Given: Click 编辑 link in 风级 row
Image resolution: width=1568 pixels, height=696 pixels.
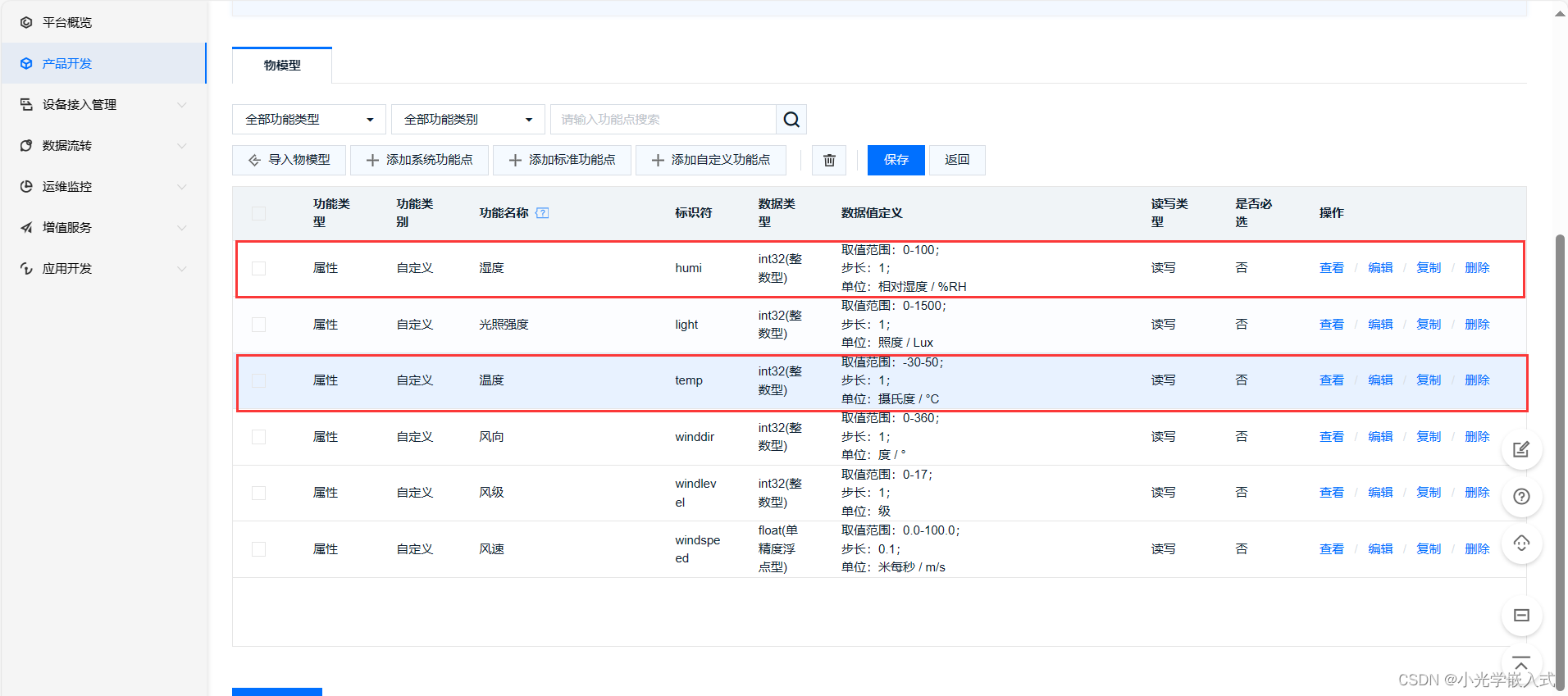Looking at the screenshot, I should (x=1380, y=493).
